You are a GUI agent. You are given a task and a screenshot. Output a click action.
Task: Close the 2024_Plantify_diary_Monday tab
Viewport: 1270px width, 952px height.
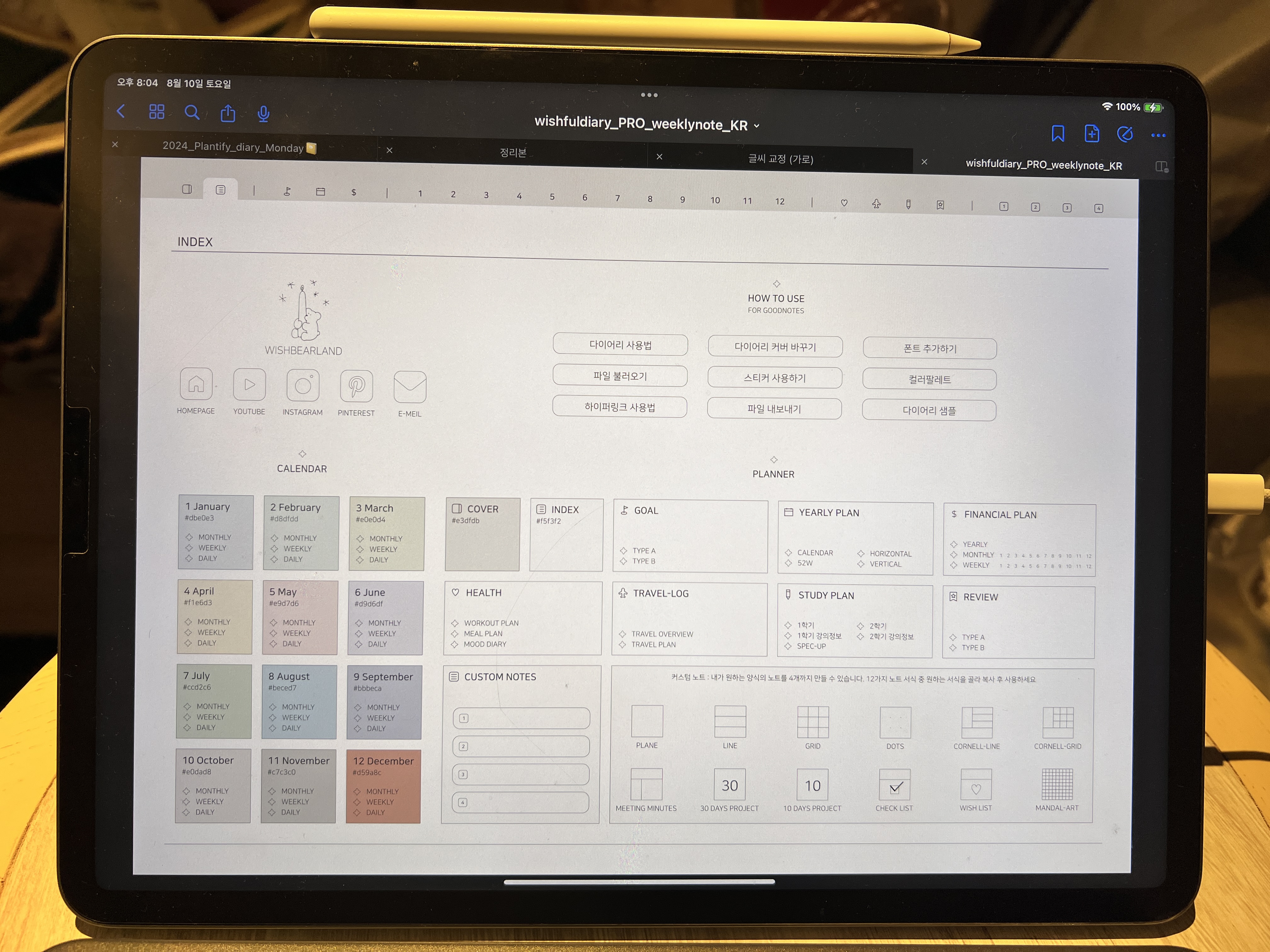point(115,144)
